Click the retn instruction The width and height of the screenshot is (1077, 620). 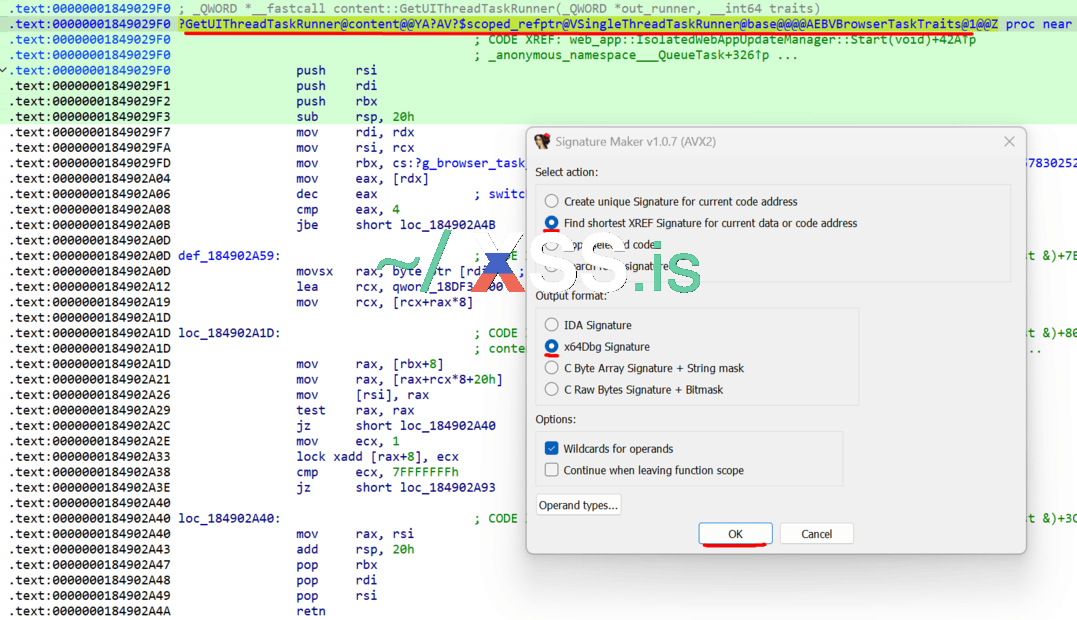[310, 611]
